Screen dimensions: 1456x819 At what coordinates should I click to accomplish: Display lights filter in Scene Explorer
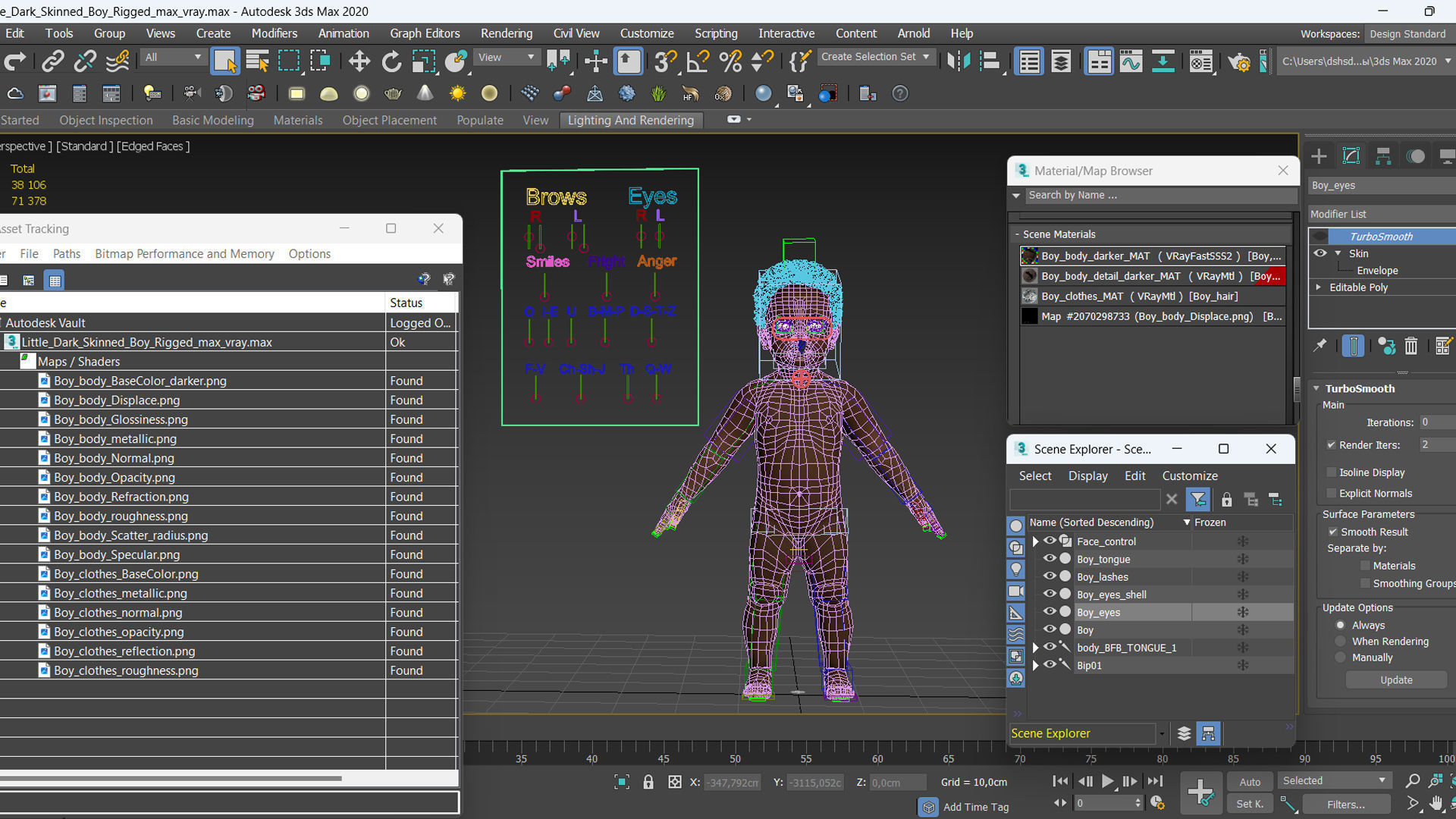1016,569
